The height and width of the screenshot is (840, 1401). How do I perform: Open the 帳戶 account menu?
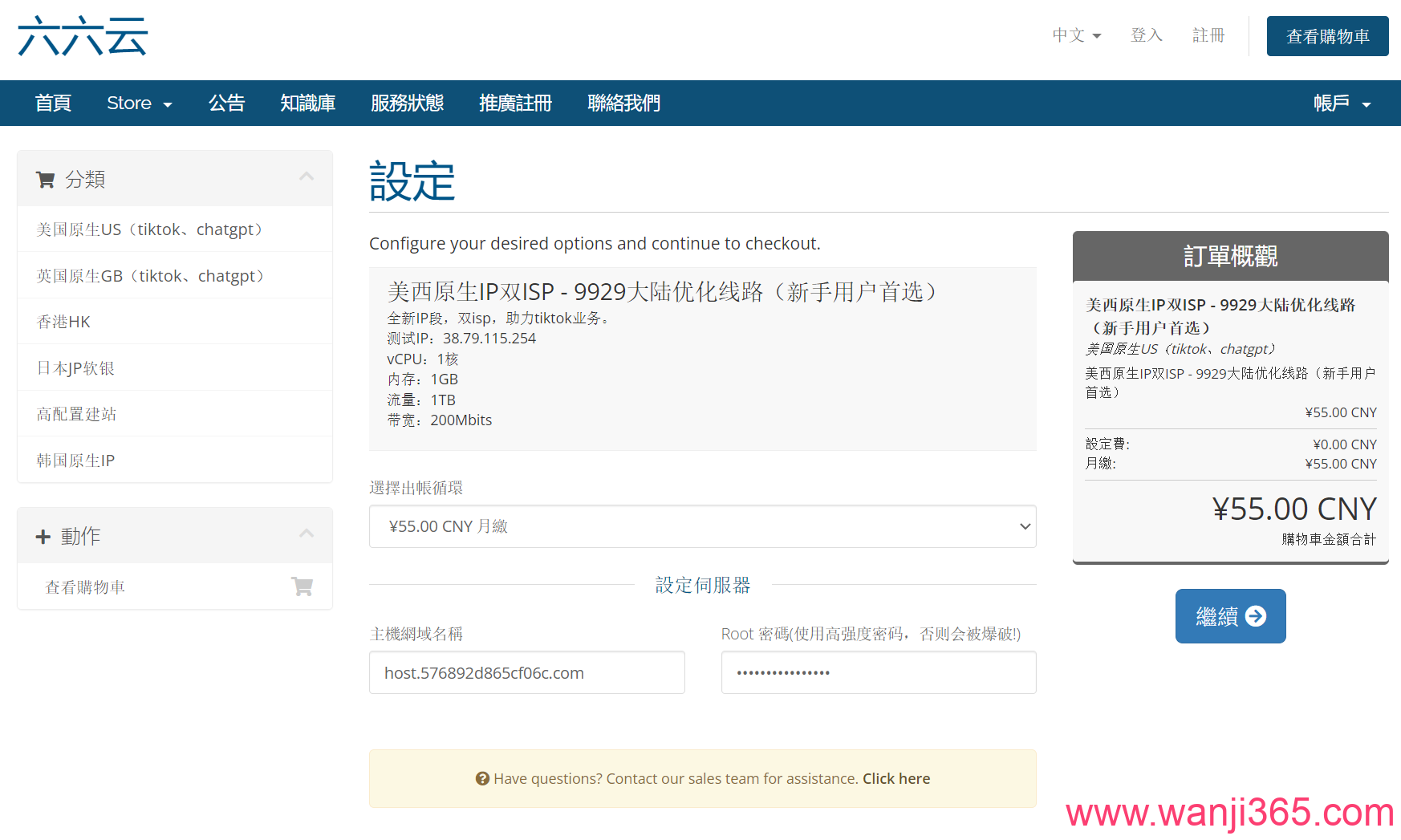click(1341, 103)
